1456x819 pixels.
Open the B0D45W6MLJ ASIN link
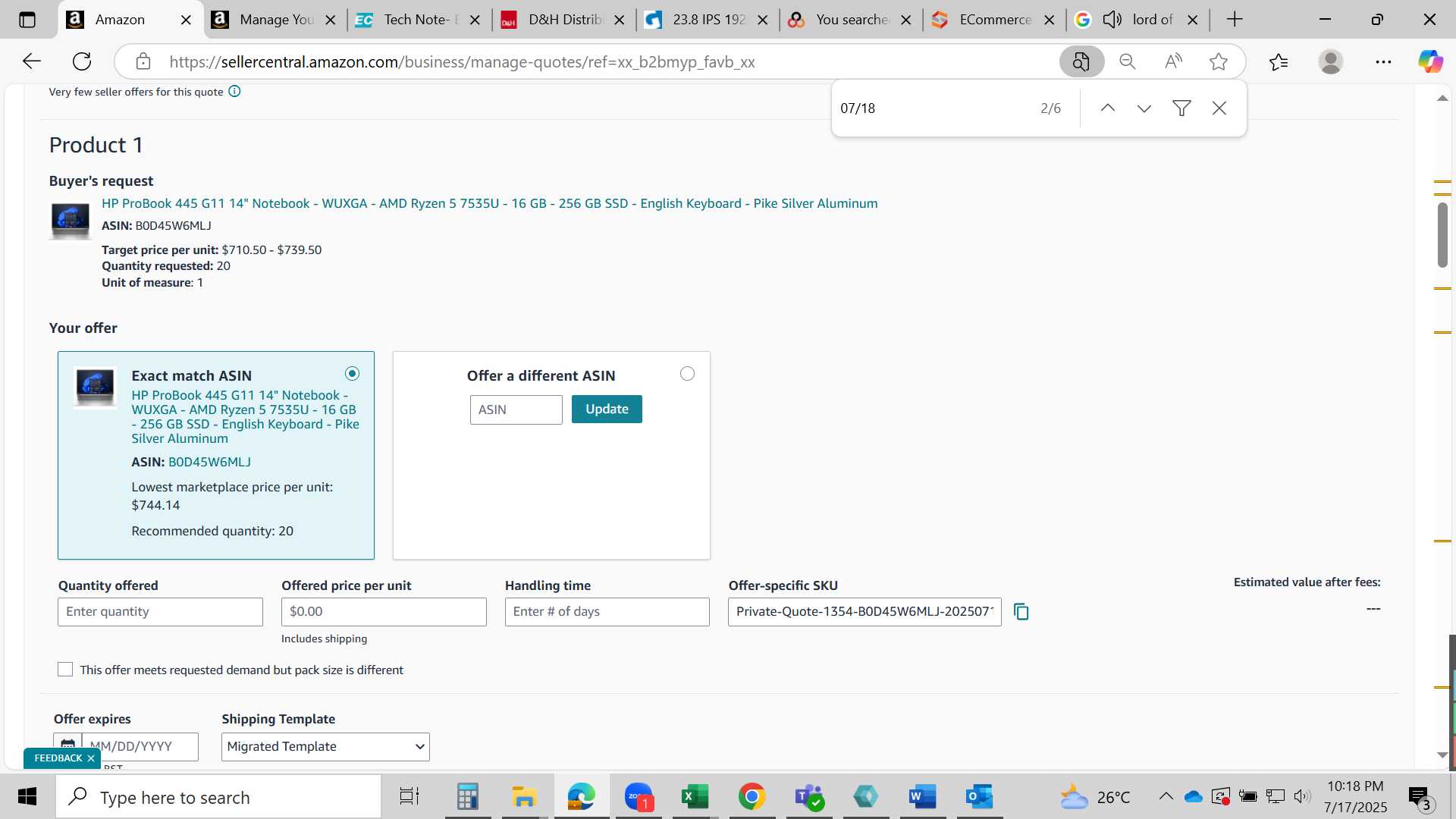209,462
